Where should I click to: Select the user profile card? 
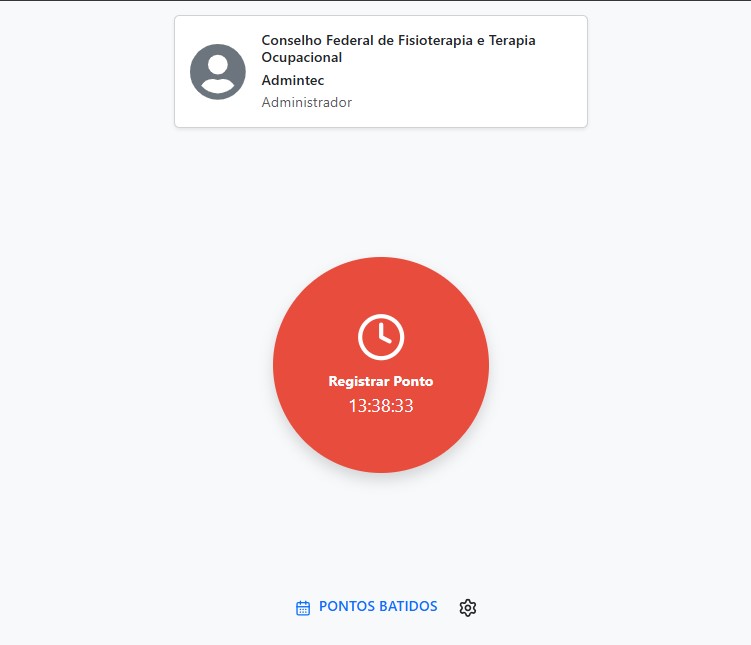381,71
